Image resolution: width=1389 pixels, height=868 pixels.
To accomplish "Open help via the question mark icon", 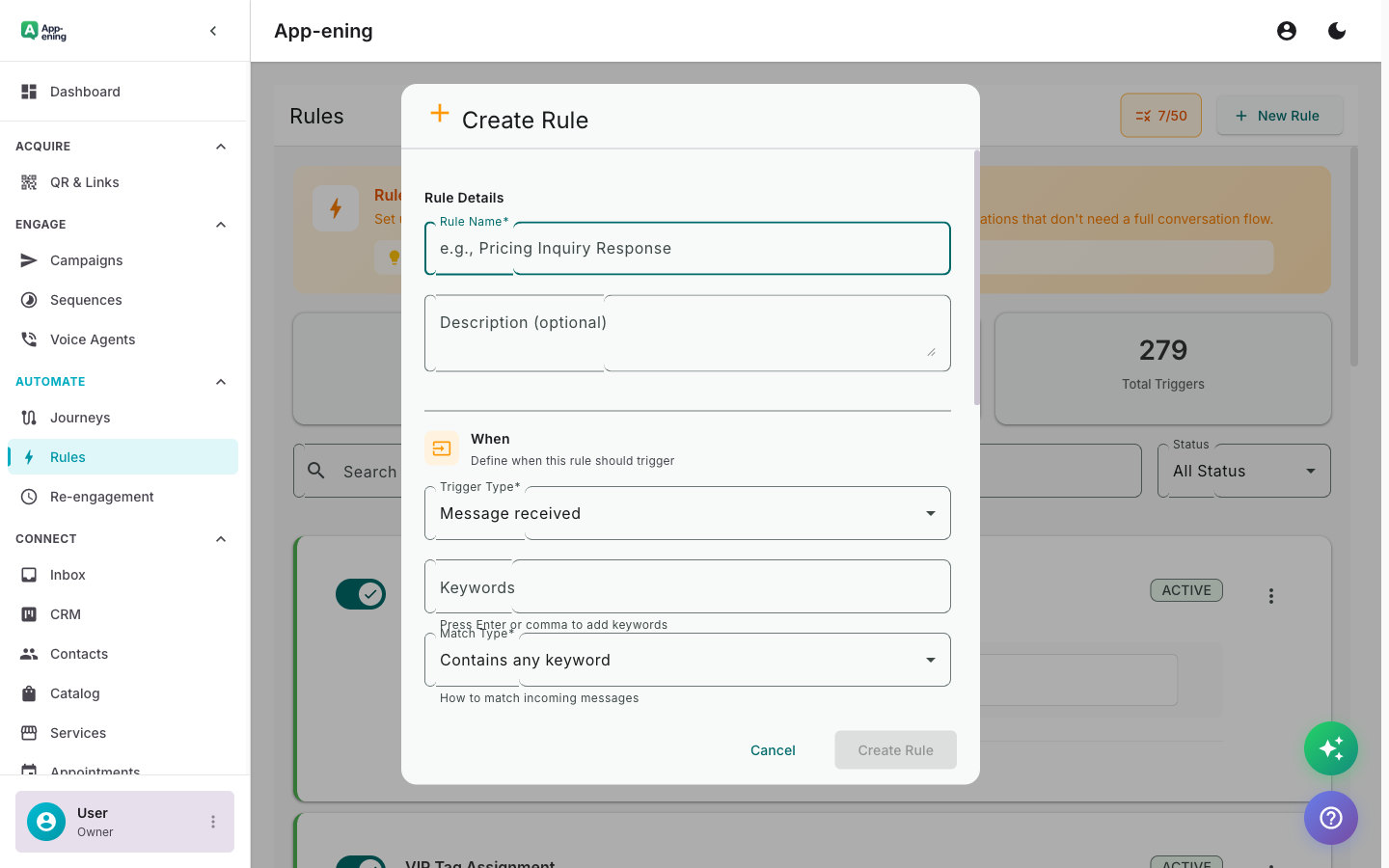I will (1331, 818).
